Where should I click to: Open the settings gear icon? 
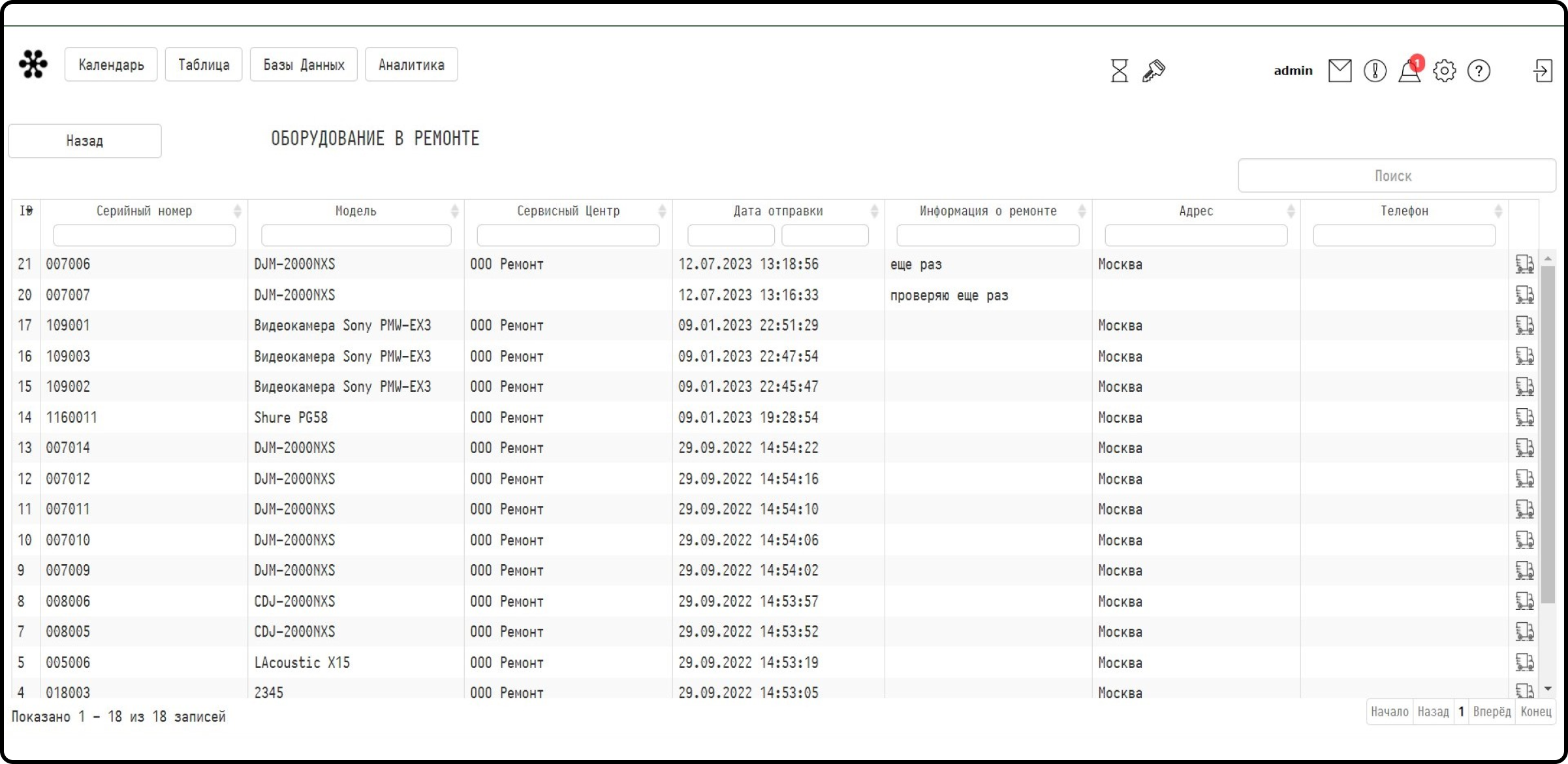pos(1444,71)
